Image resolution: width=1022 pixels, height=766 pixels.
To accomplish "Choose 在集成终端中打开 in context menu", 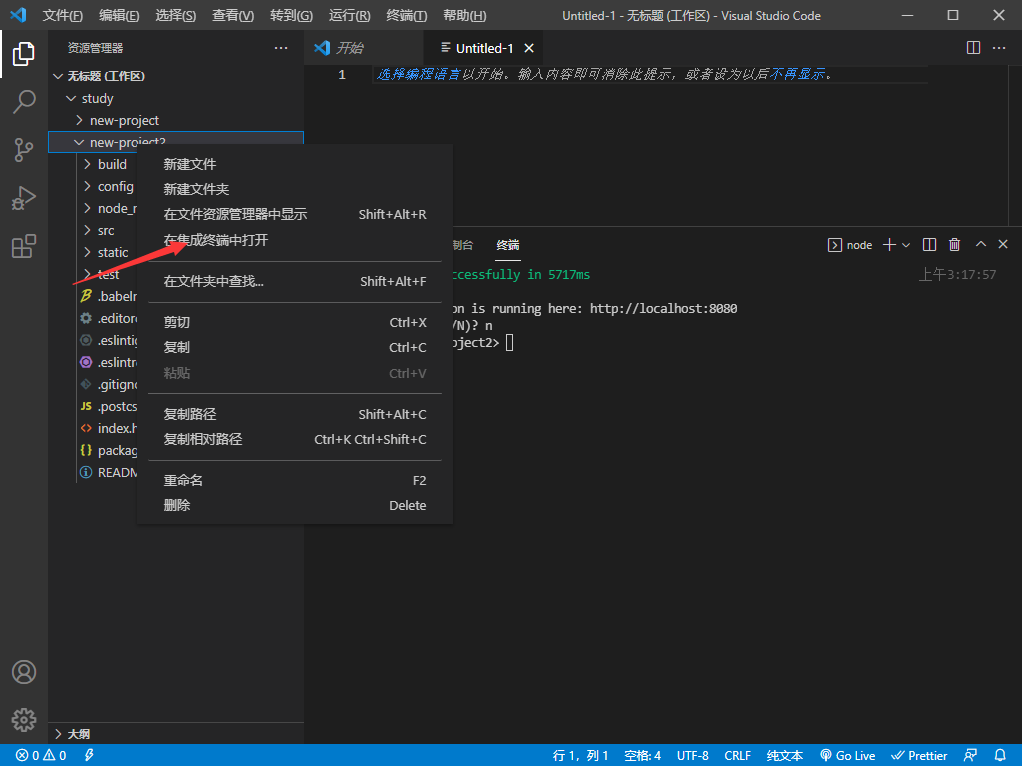I will click(x=295, y=240).
